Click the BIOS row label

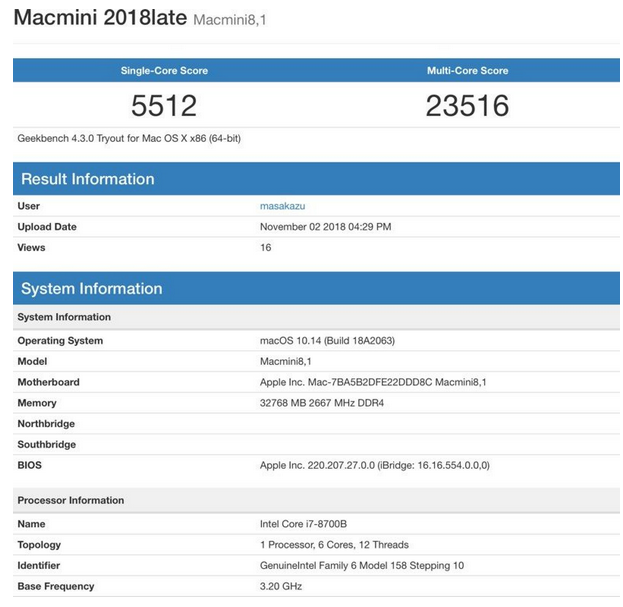point(29,465)
